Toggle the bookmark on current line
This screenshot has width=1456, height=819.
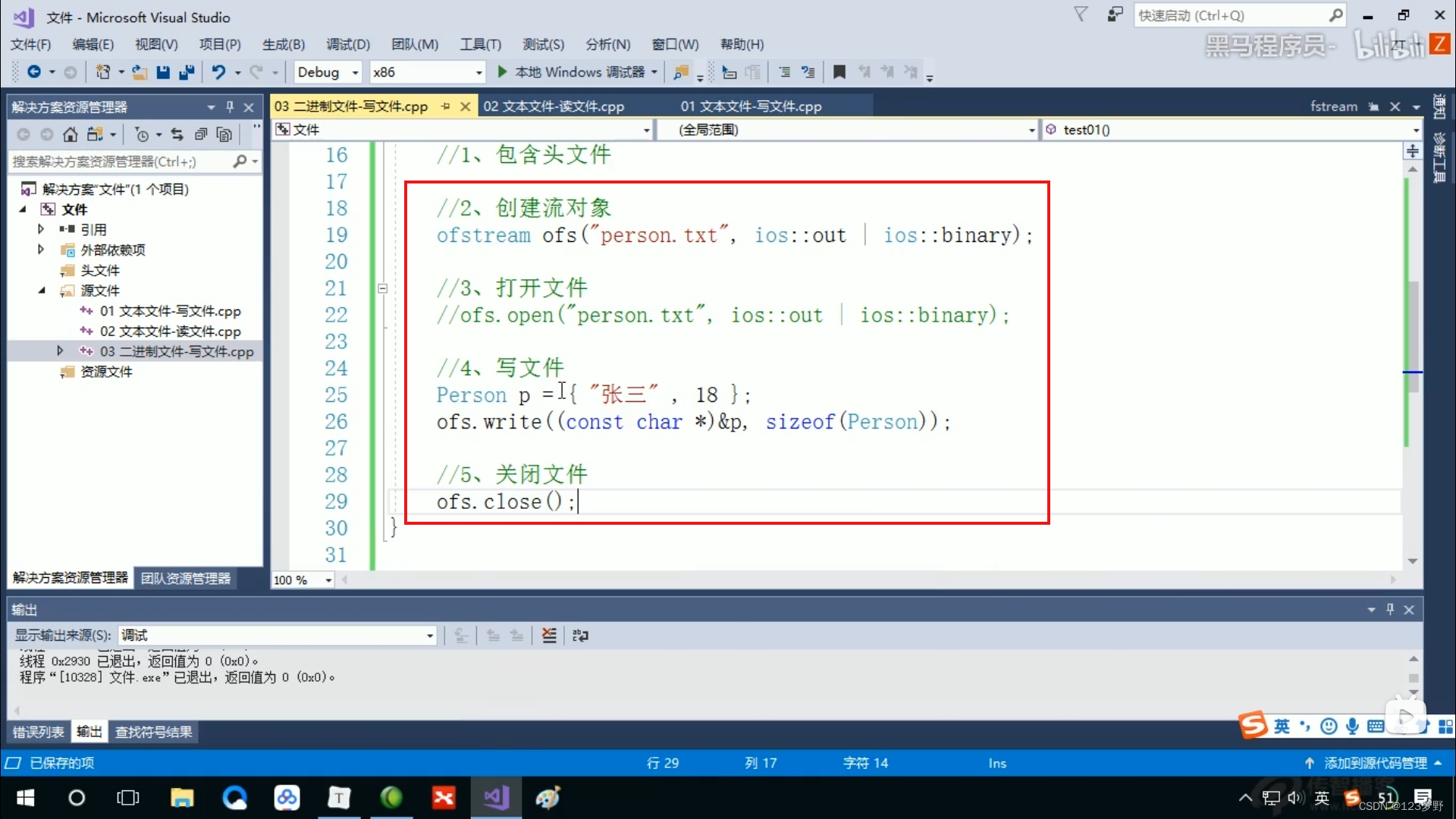[839, 72]
